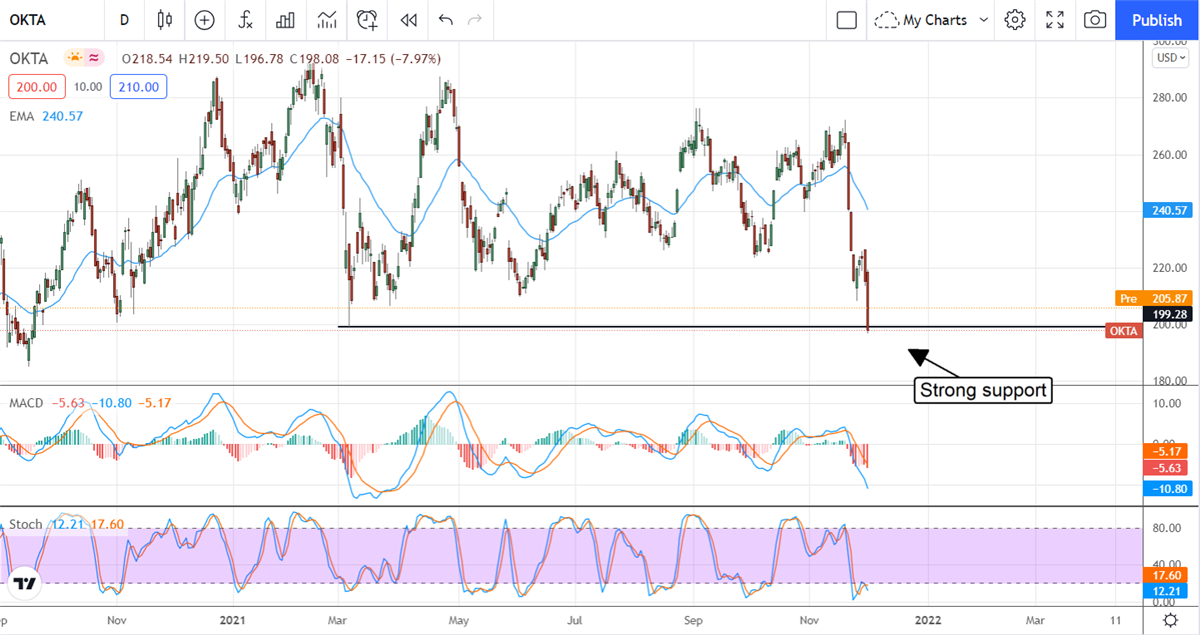Click the Undo arrow
The height and width of the screenshot is (635, 1200).
445,20
